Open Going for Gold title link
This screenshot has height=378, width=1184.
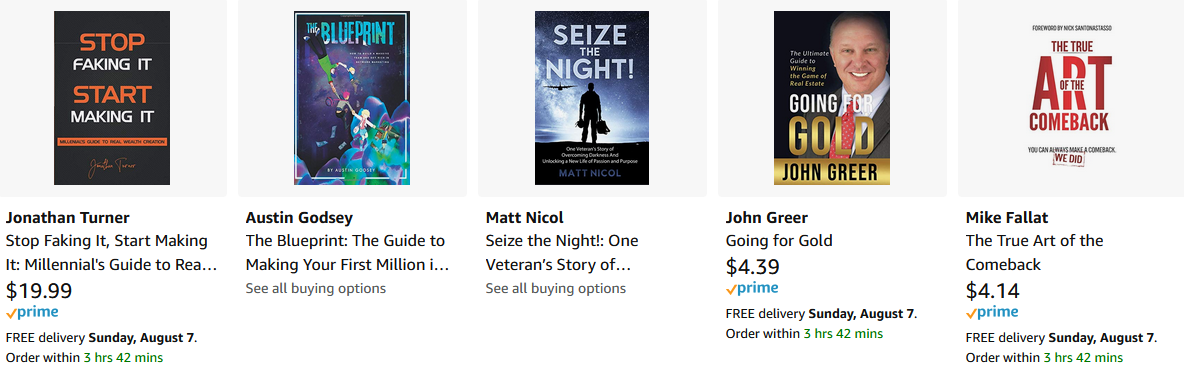[x=779, y=241]
